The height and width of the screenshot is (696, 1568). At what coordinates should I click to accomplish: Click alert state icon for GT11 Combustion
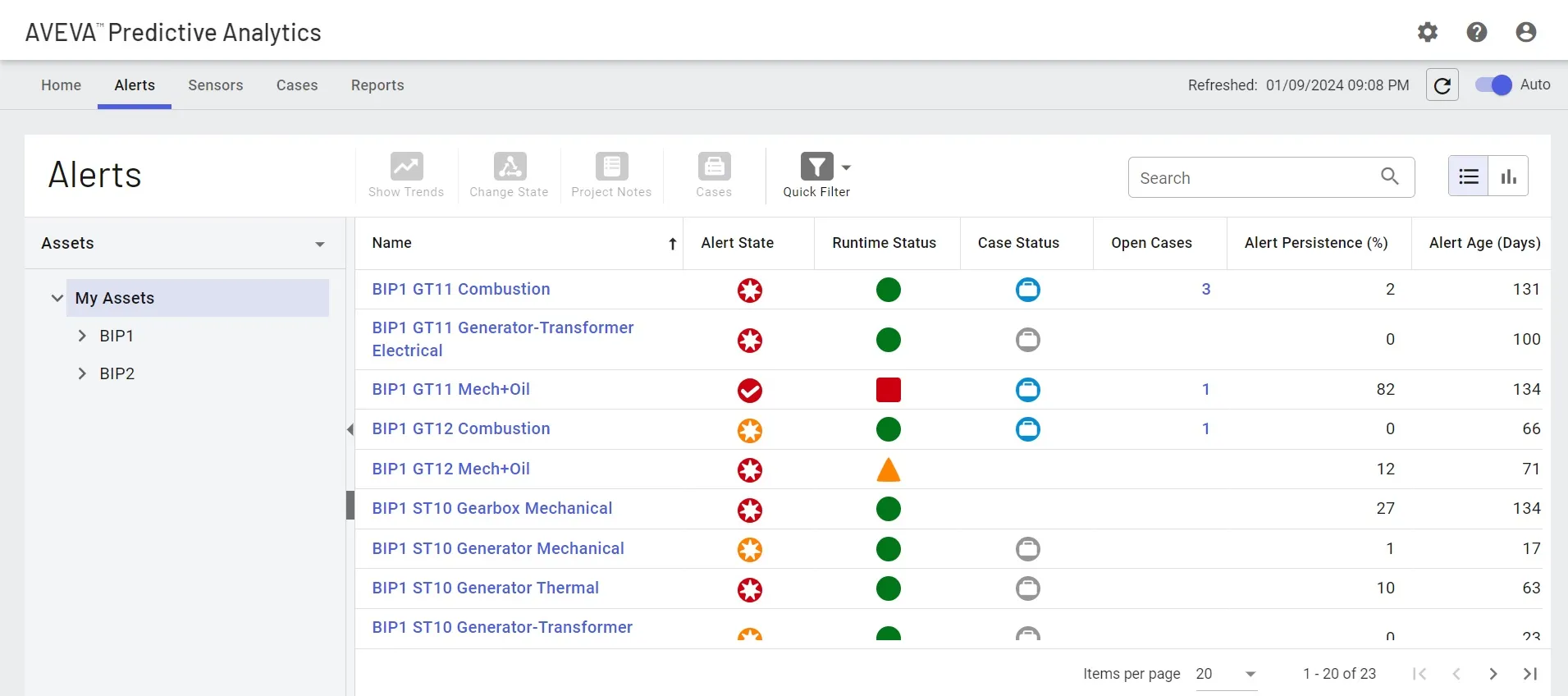coord(750,290)
